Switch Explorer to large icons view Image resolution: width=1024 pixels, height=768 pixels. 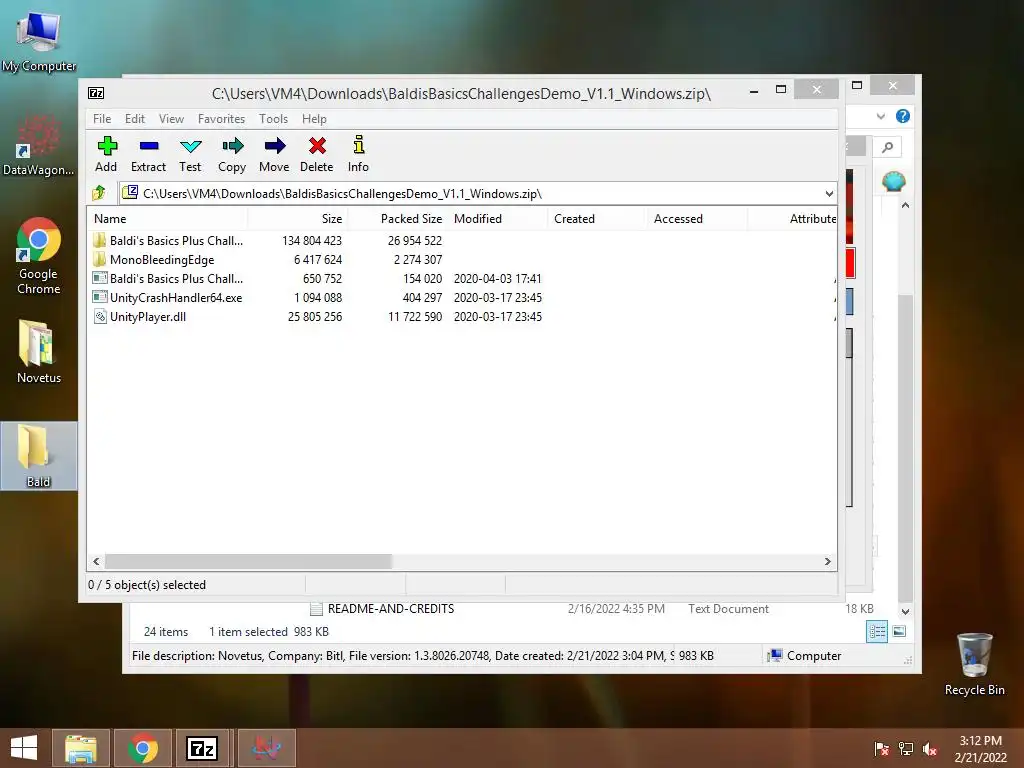[x=899, y=631]
